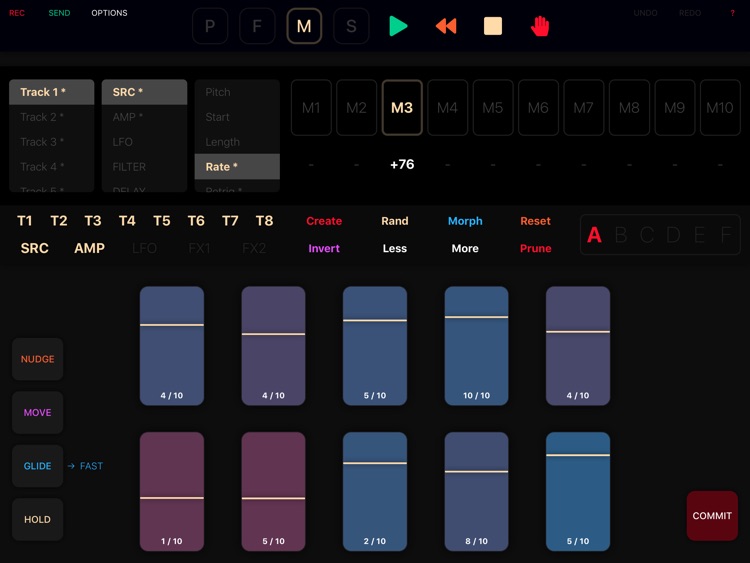Switch to the T1 track tab
This screenshot has width=750, height=563.
(24, 221)
